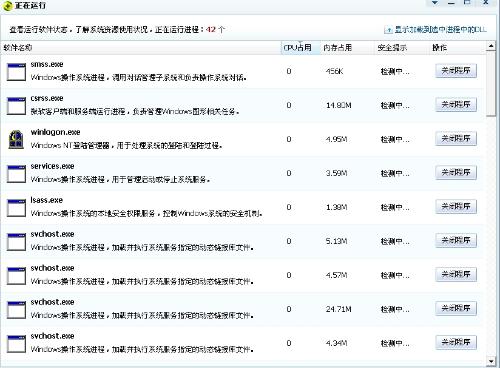
Task: Open the show loaded DLL link
Action: pyautogui.click(x=440, y=30)
